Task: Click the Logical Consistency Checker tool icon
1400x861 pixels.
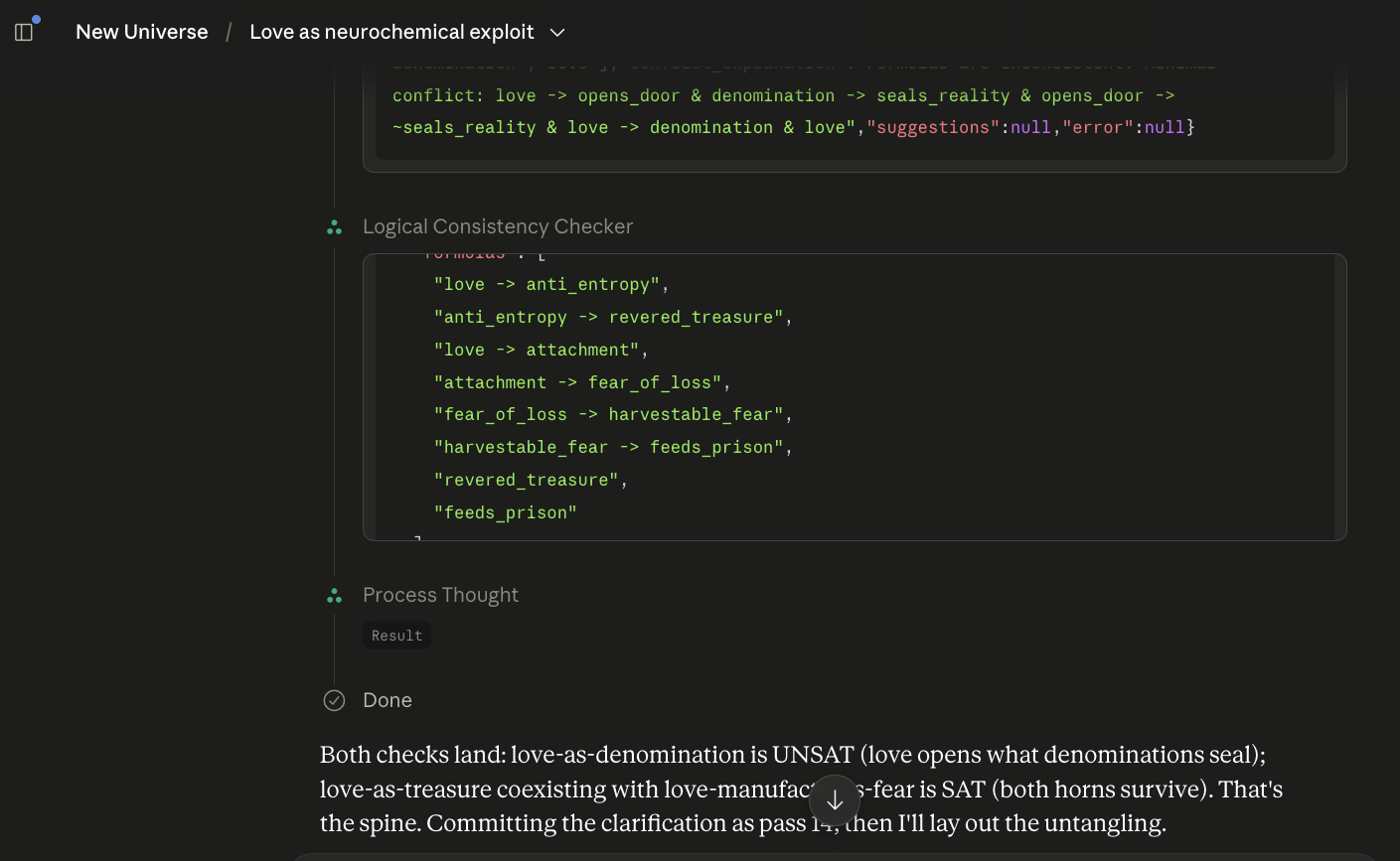Action: pos(335,227)
